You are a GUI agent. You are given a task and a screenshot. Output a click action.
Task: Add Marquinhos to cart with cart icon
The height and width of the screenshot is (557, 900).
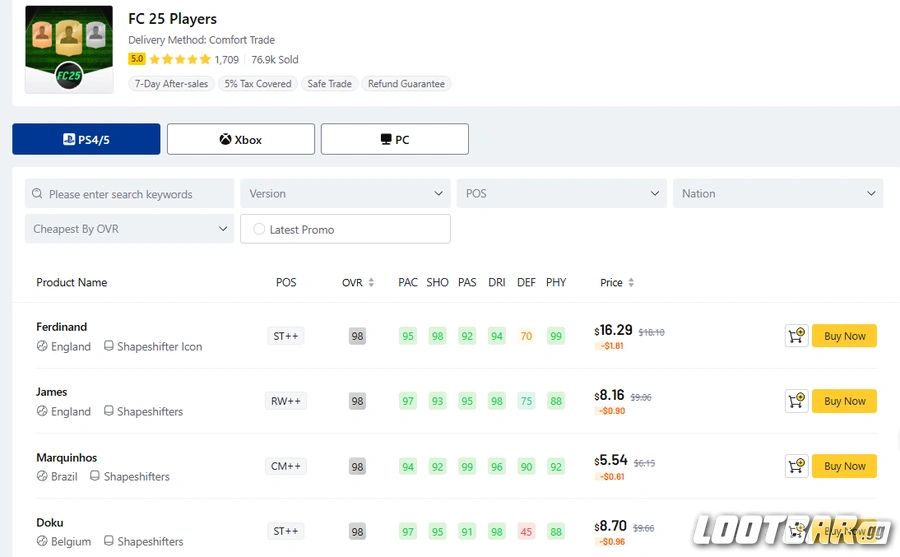pos(796,466)
